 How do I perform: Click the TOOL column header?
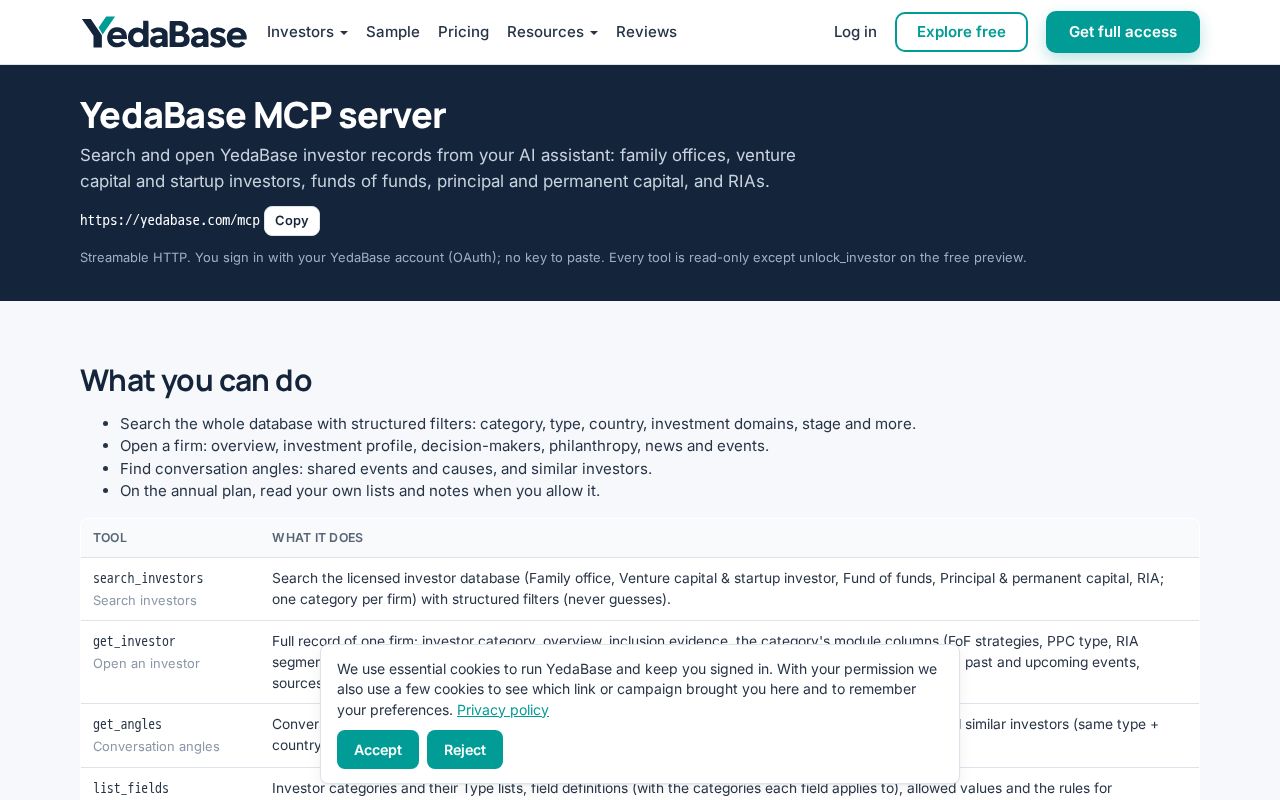click(110, 538)
